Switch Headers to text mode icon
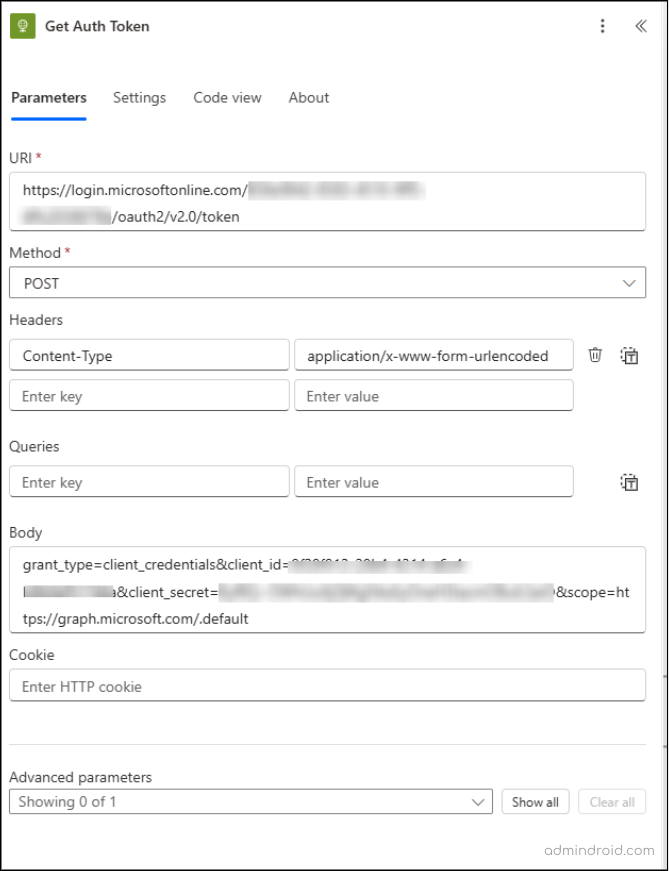 click(629, 355)
